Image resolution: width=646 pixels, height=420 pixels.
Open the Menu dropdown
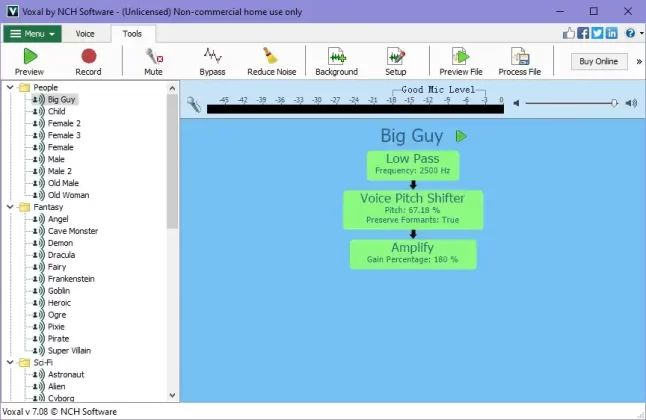point(33,34)
